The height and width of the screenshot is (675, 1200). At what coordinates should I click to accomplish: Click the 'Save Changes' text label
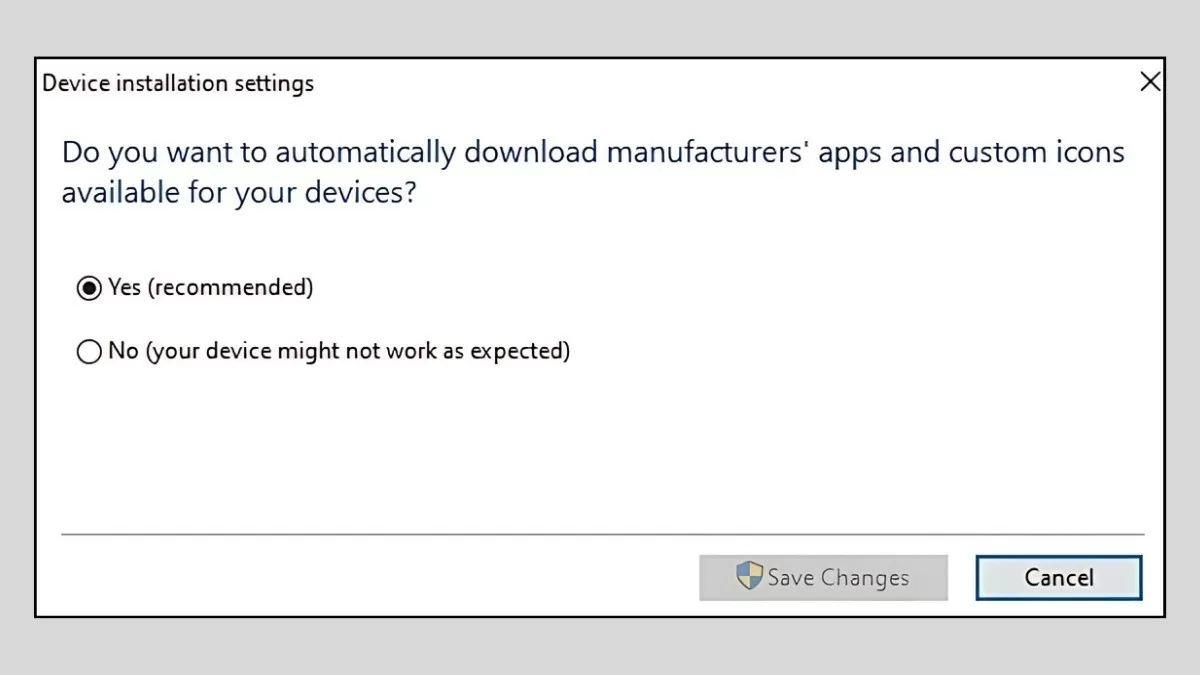click(838, 578)
